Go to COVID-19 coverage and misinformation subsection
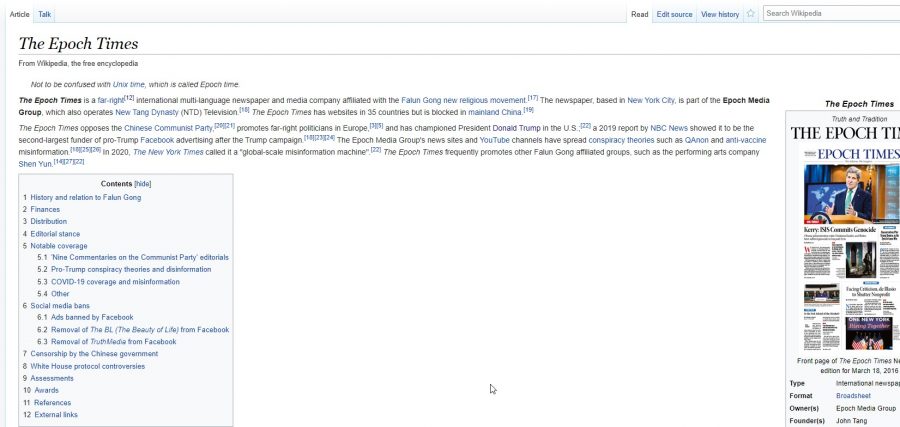 coord(115,282)
